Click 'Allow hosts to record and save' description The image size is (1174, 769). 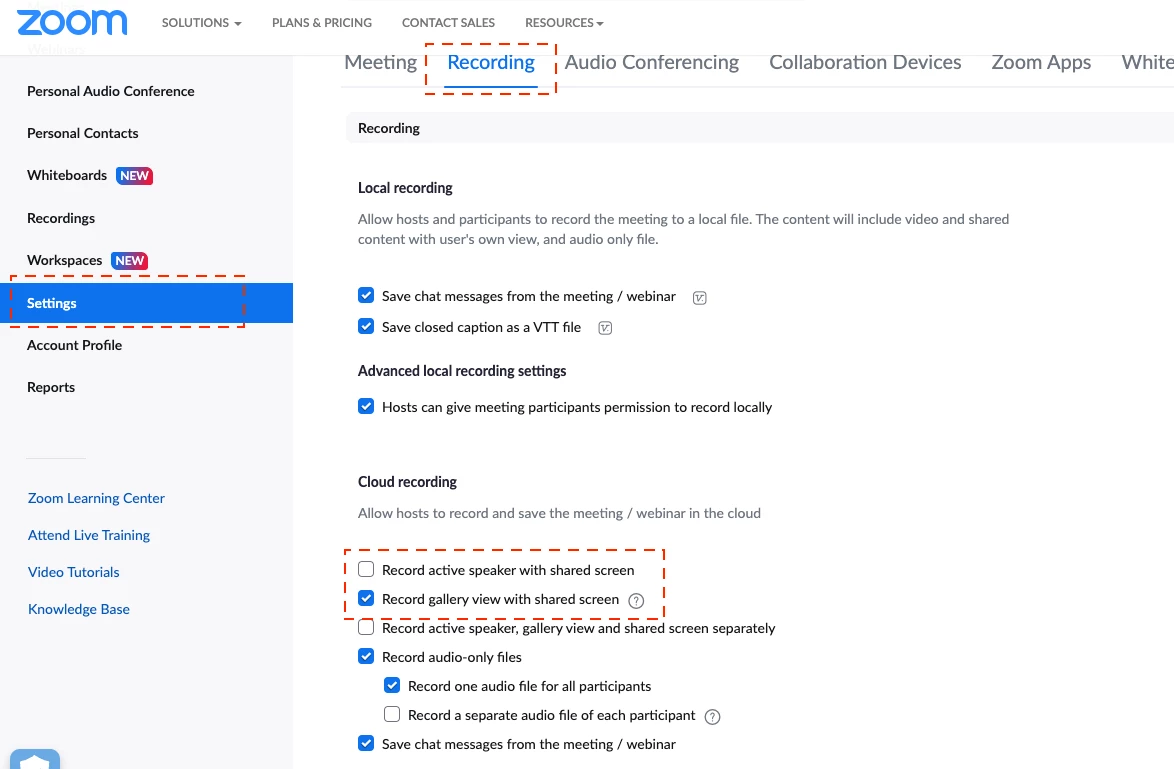[559, 514]
